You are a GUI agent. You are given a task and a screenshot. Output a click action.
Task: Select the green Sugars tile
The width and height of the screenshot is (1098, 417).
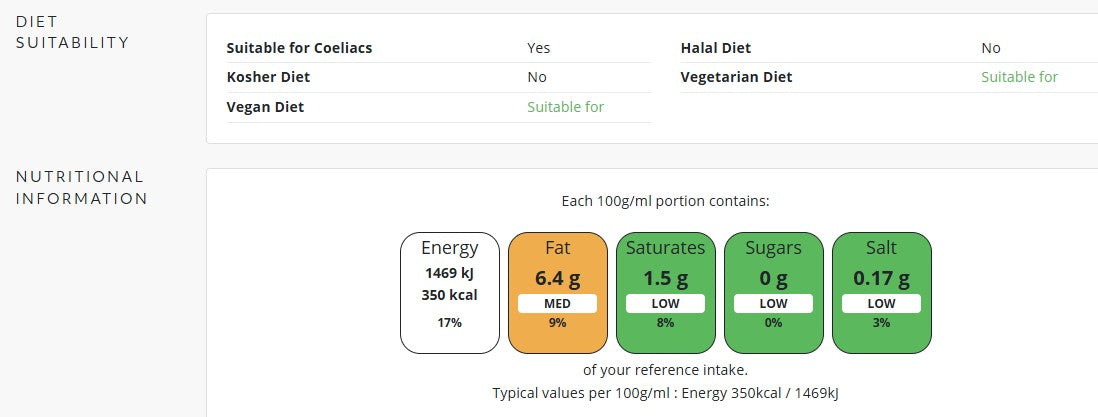773,293
